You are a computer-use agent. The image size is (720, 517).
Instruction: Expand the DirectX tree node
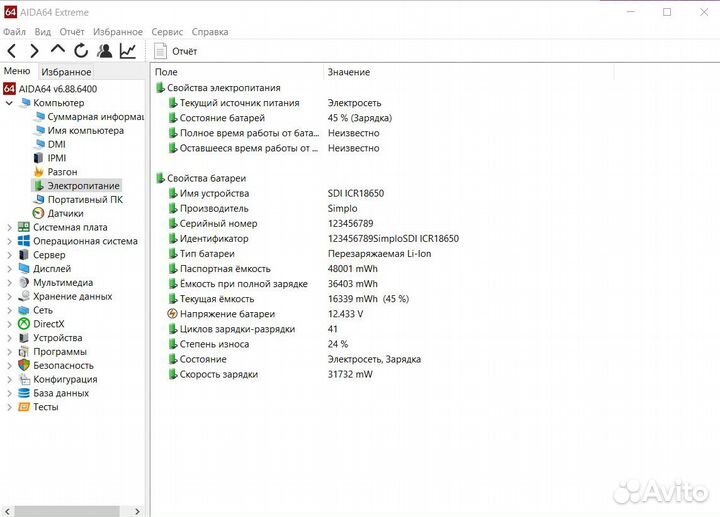9,324
